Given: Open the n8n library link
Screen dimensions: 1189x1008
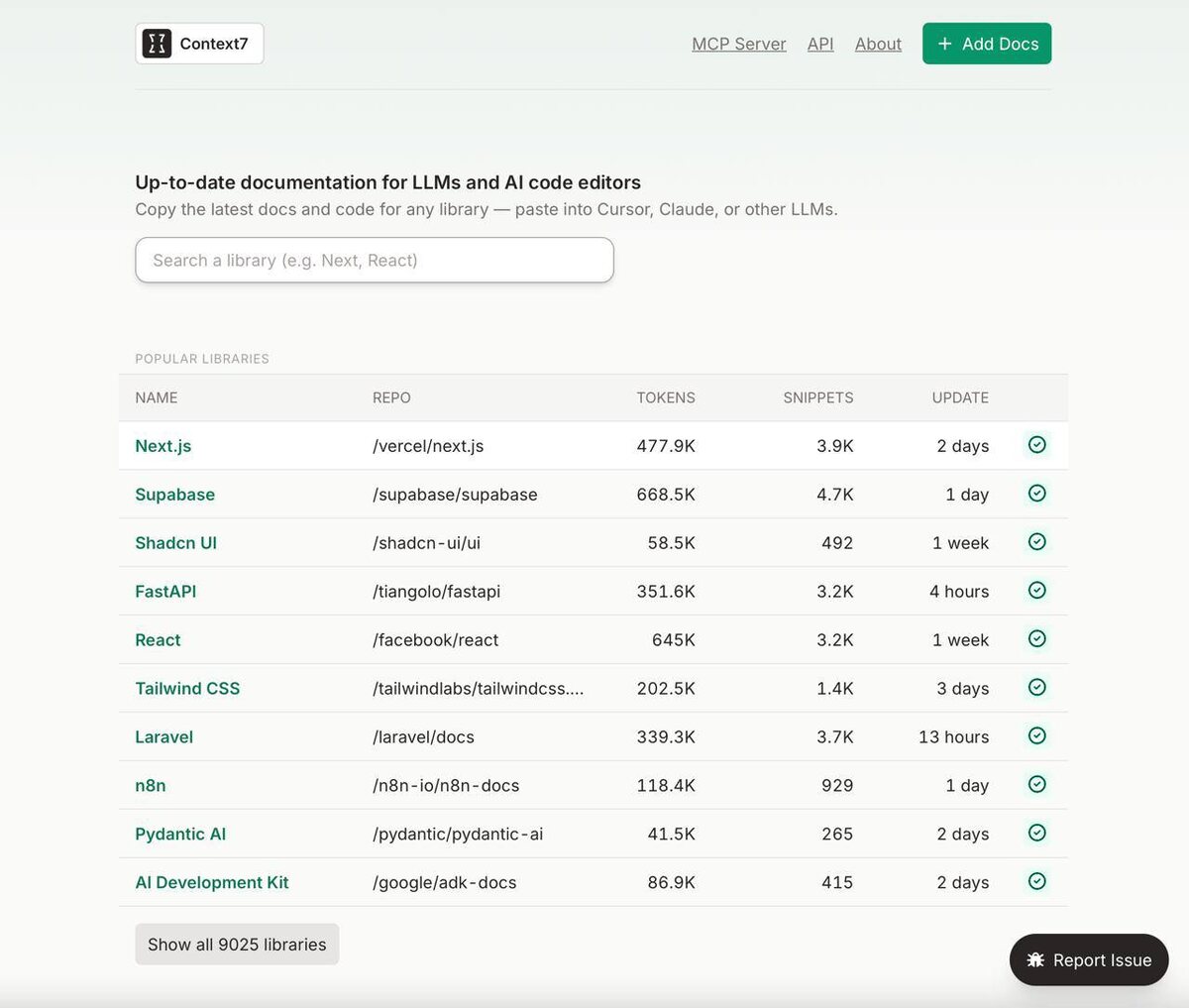Looking at the screenshot, I should tap(151, 786).
